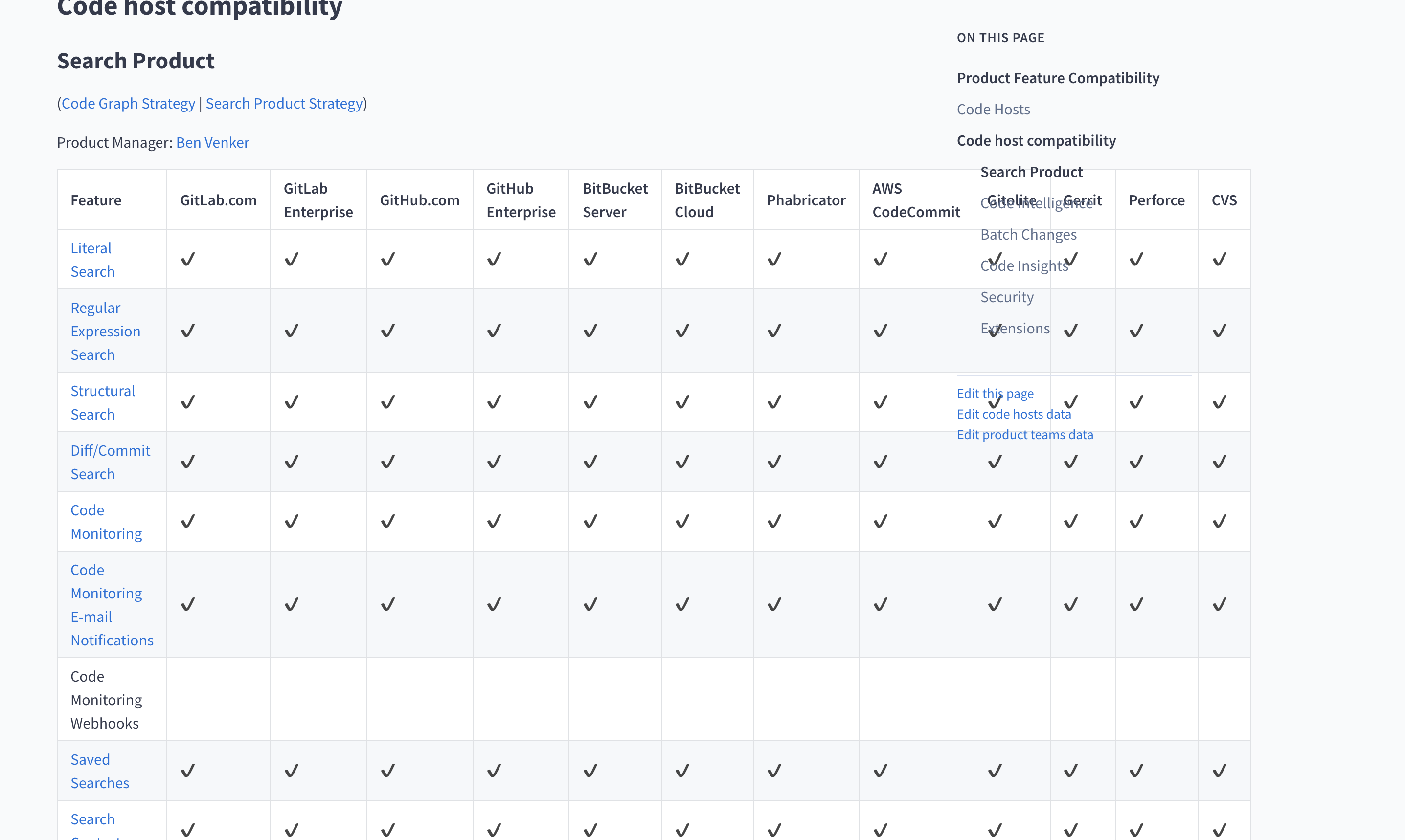Image resolution: width=1405 pixels, height=840 pixels.
Task: Jump to the Security section
Action: click(1006, 296)
